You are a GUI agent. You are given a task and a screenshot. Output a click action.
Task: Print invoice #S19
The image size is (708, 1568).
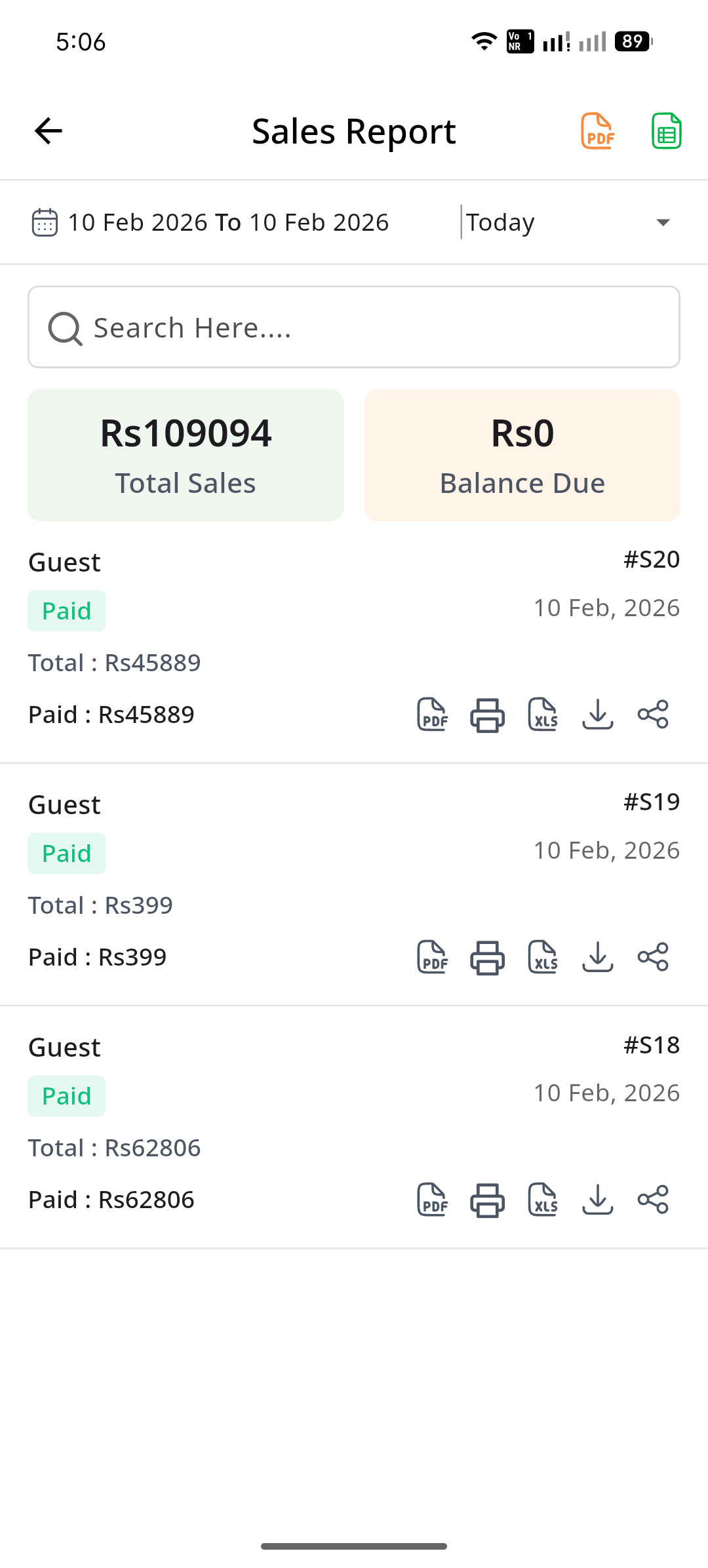487,957
